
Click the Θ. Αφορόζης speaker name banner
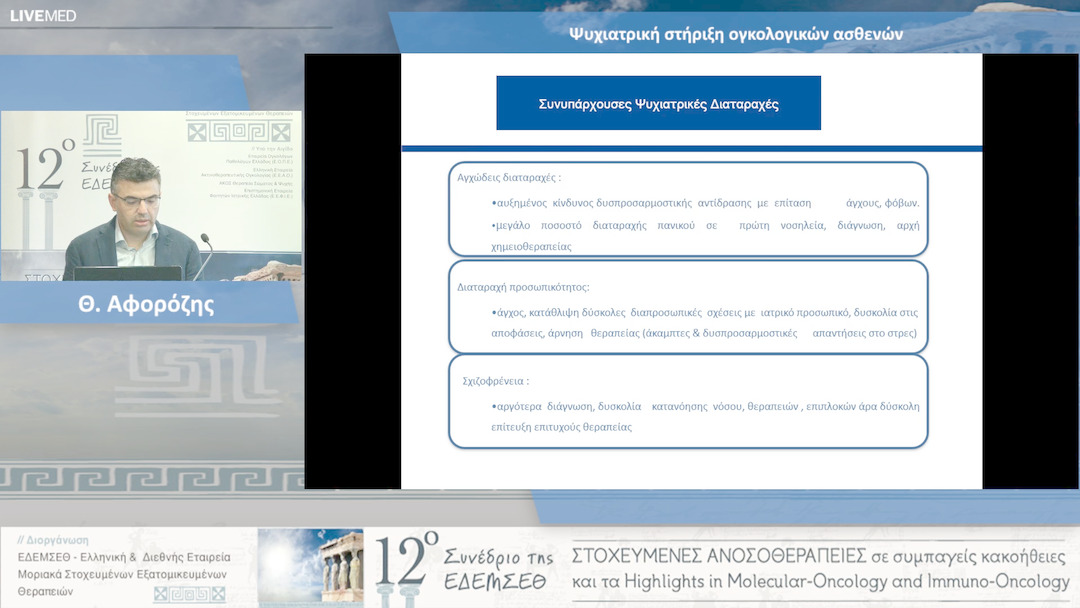(151, 305)
